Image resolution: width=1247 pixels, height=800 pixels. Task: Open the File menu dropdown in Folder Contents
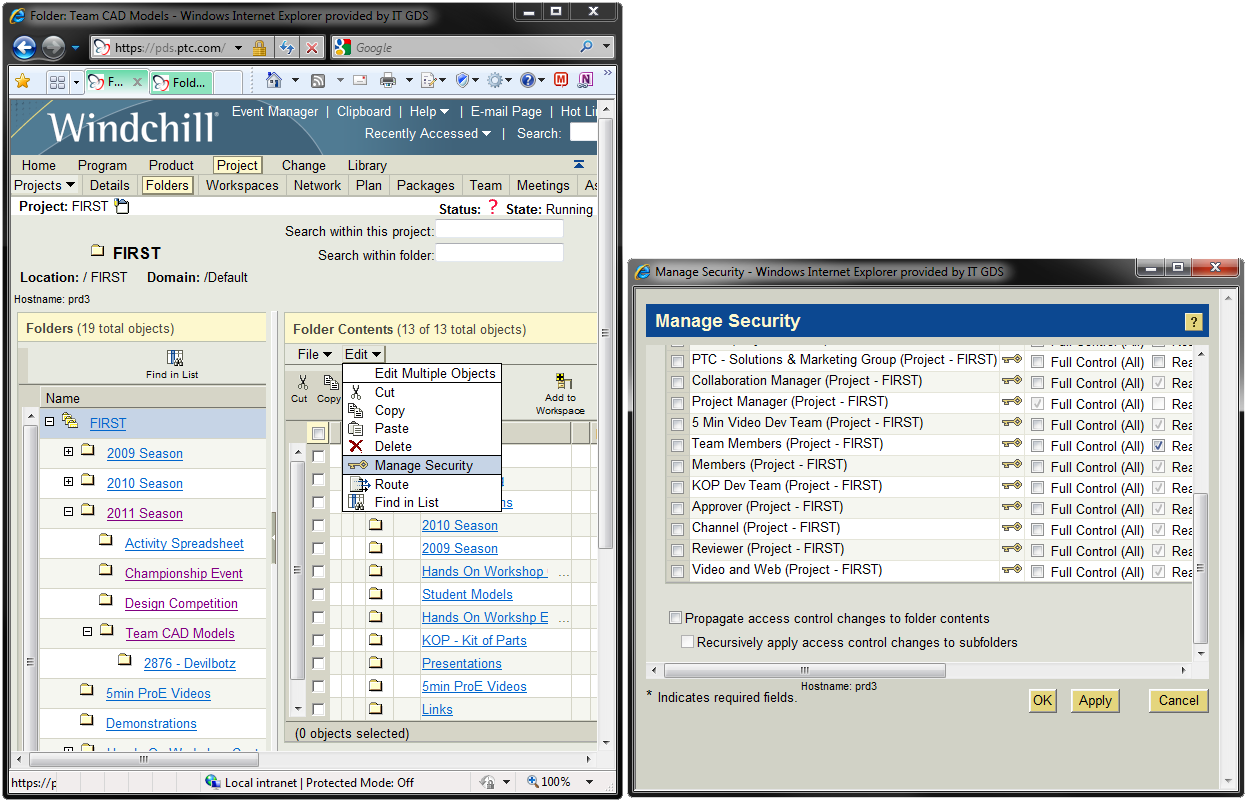coord(314,354)
